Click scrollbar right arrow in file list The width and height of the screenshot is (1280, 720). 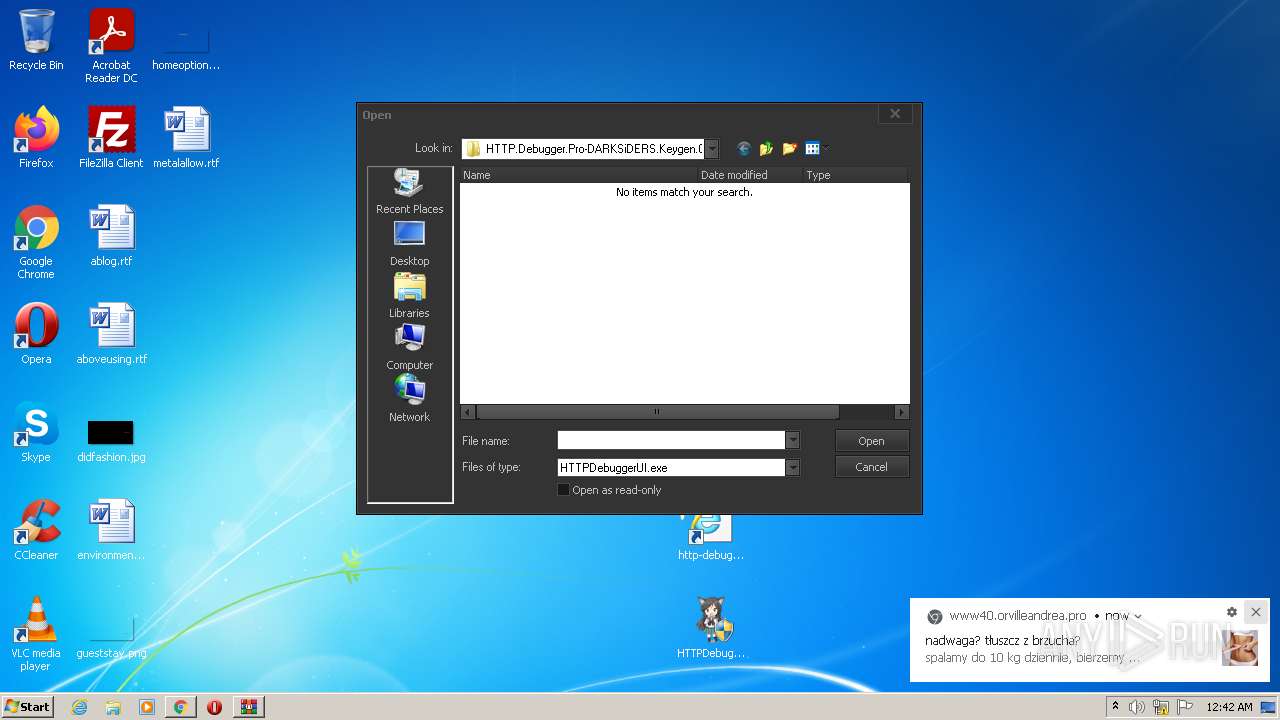coord(901,412)
